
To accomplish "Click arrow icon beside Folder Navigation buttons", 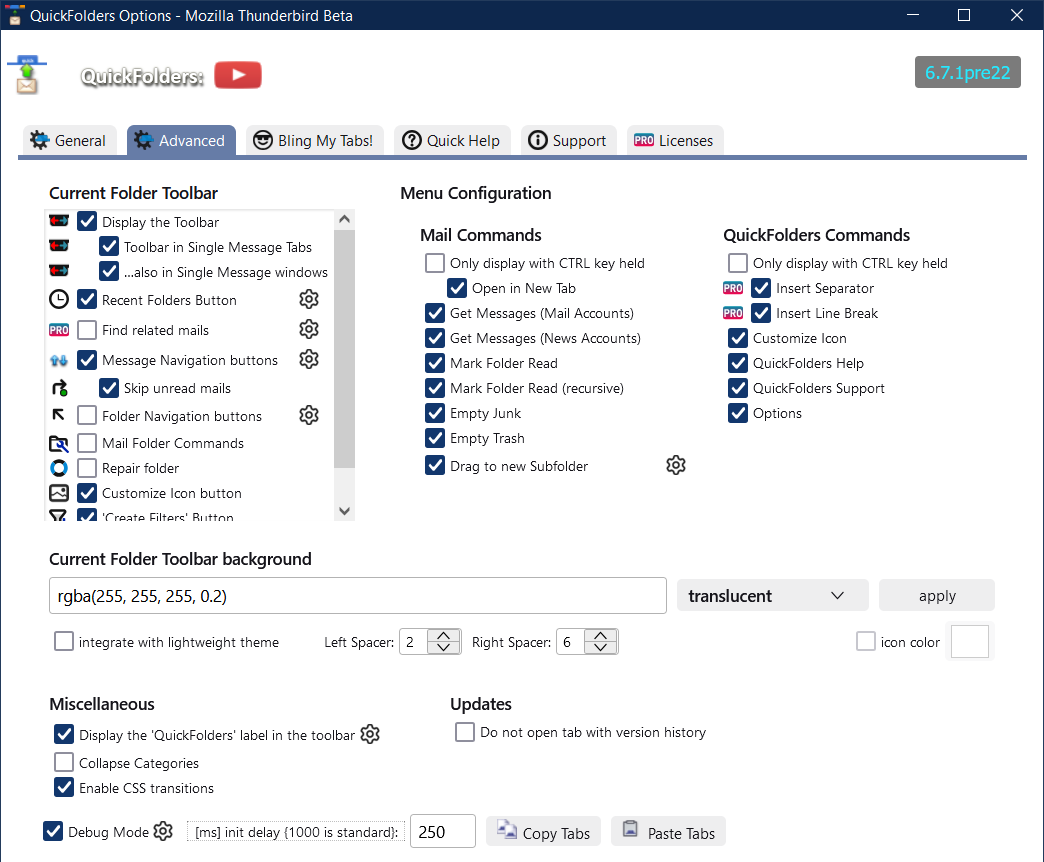I will (x=59, y=415).
